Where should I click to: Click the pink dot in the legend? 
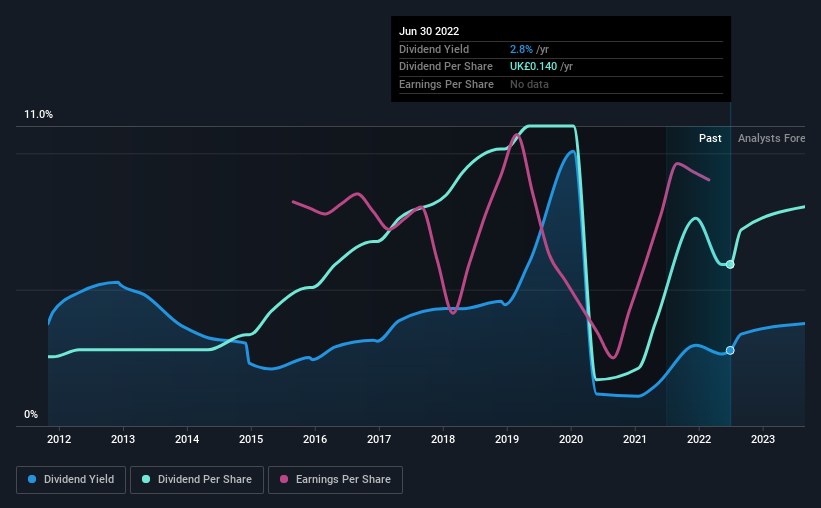[x=283, y=479]
